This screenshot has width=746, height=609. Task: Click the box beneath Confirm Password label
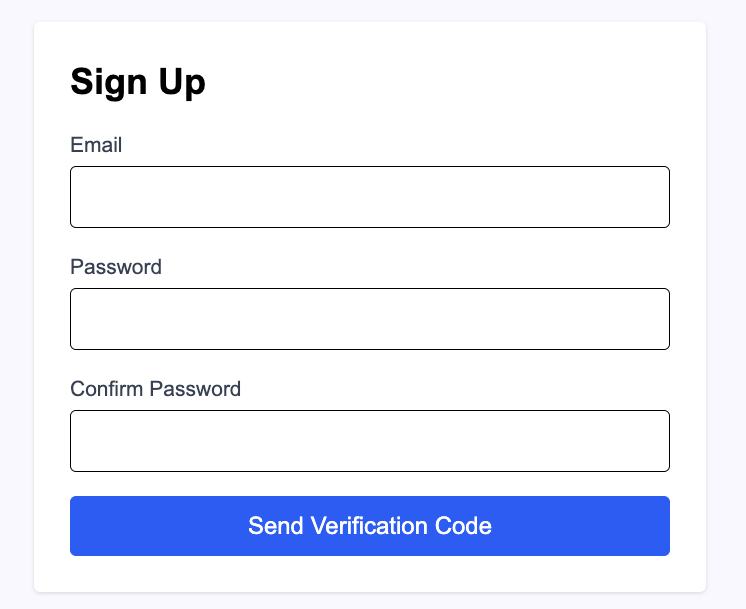click(369, 441)
